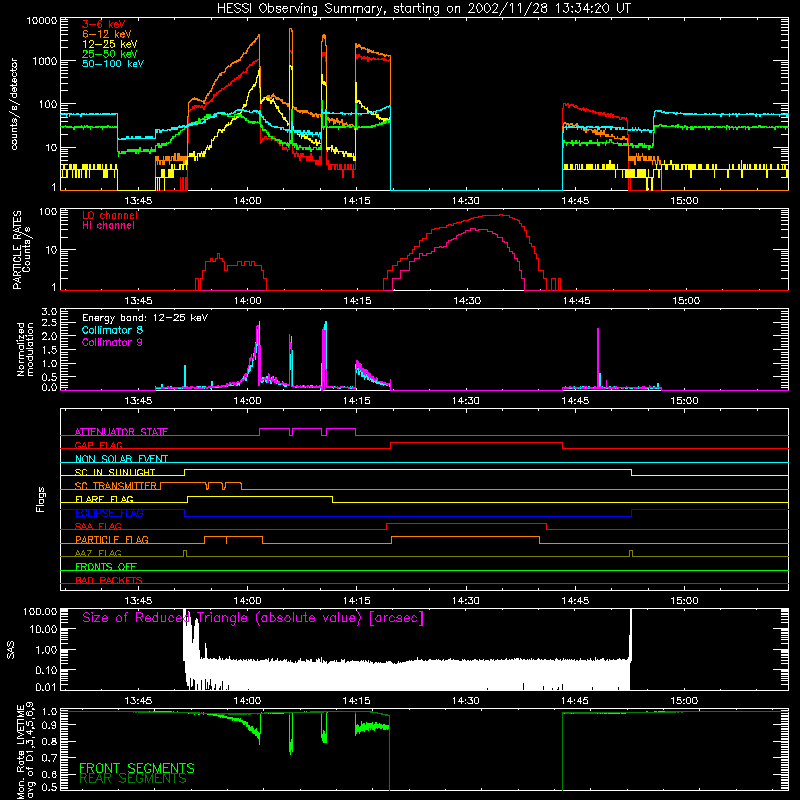Click the 0.10 tick on the SAS axis
Image resolution: width=800 pixels, height=800 pixels.
click(x=46, y=670)
